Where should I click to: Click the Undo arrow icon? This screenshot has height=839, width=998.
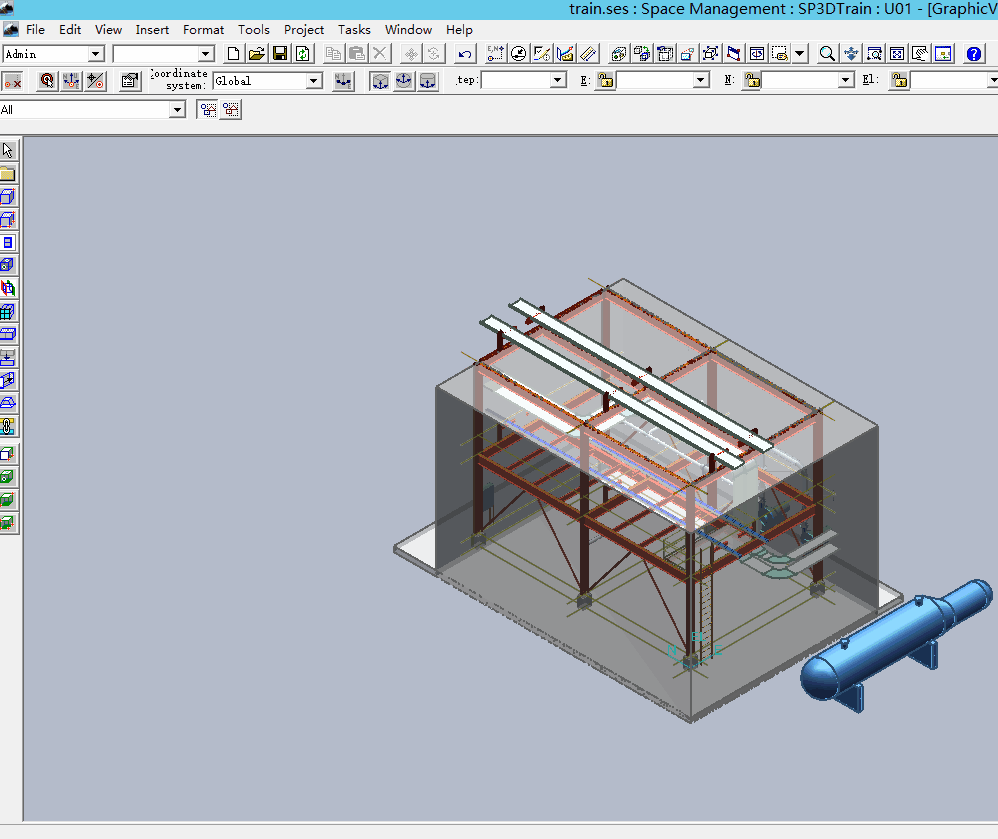point(465,54)
